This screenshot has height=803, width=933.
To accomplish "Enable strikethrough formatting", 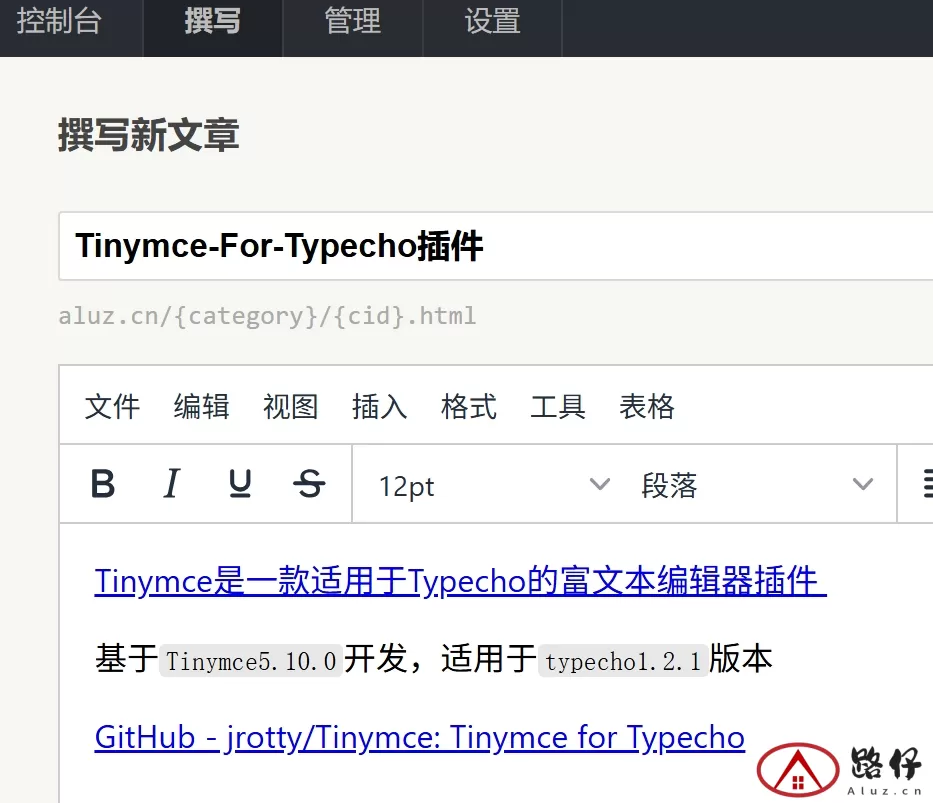I will (309, 485).
